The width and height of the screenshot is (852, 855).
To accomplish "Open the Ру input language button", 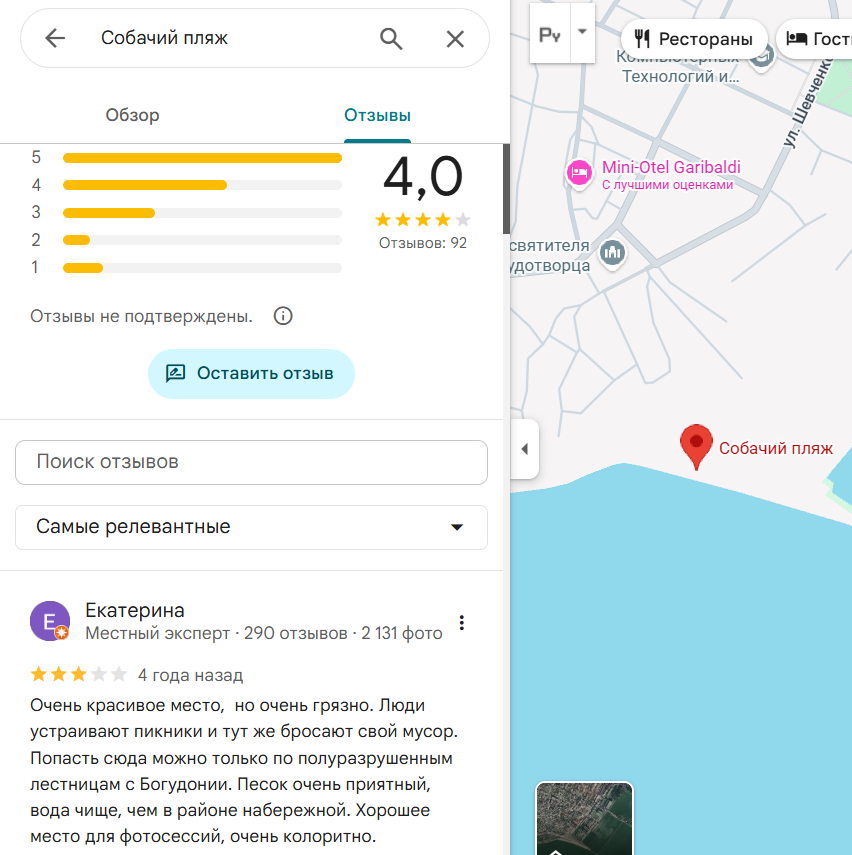I will 550,34.
